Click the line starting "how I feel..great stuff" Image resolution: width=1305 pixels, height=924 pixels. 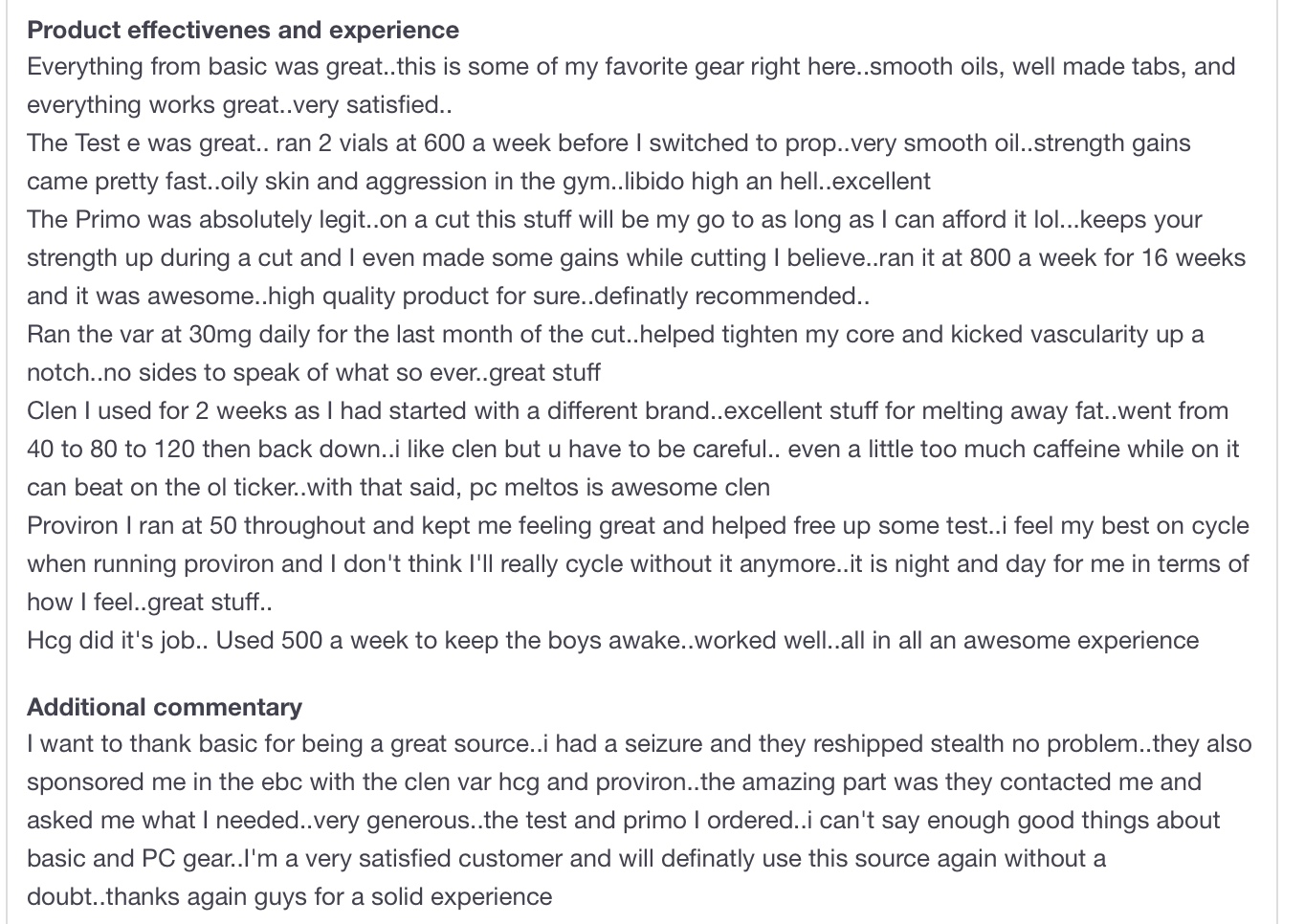pyautogui.click(x=149, y=603)
